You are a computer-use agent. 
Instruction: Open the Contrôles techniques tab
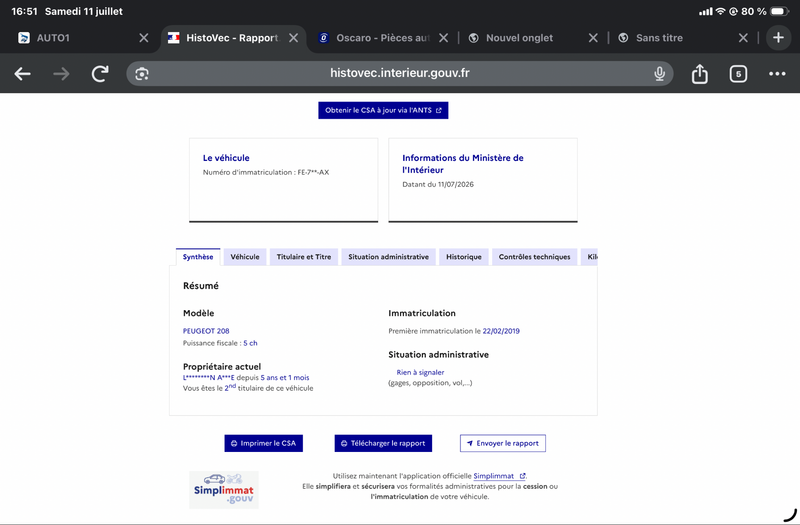click(534, 257)
